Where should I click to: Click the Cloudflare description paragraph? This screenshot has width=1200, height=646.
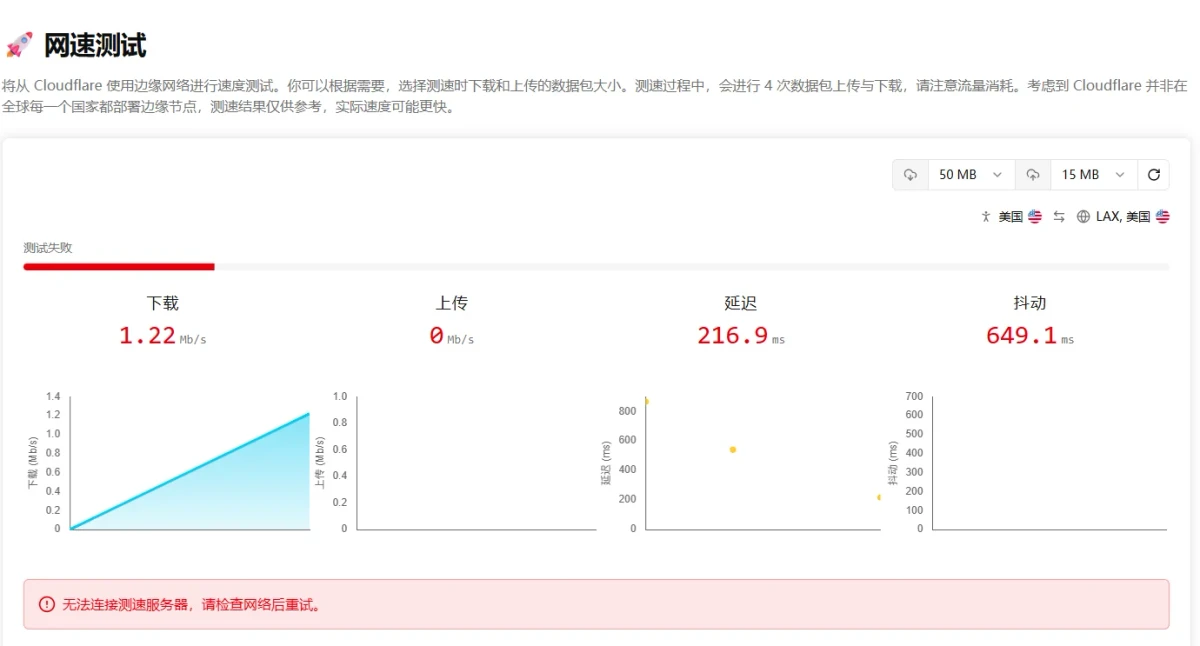point(595,96)
